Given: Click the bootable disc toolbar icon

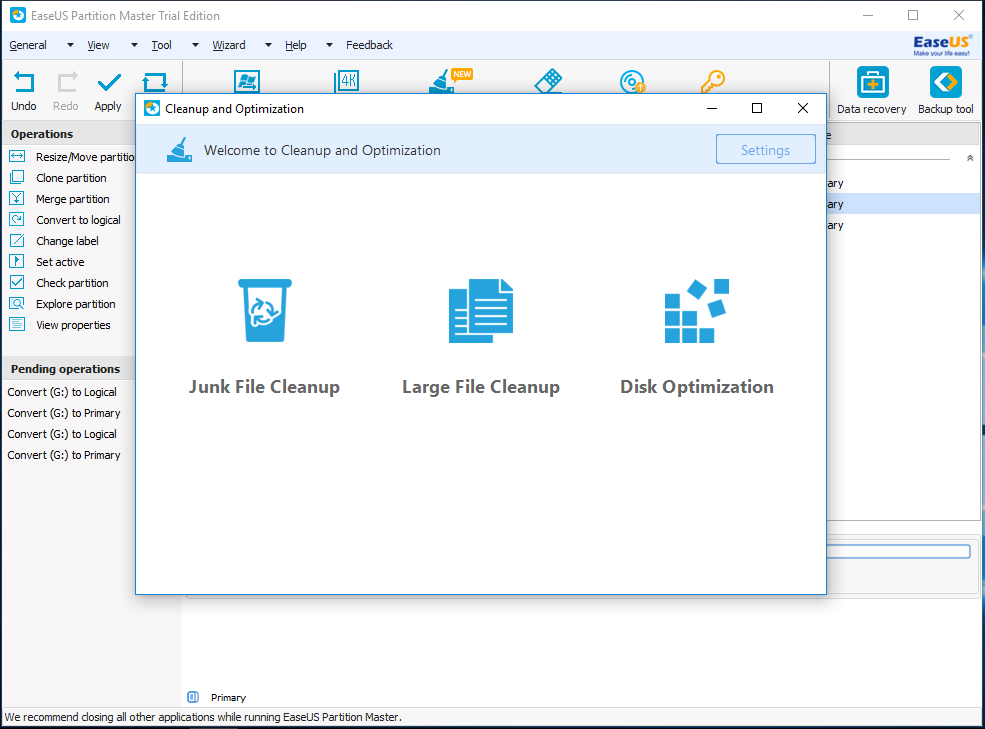Looking at the screenshot, I should 632,82.
